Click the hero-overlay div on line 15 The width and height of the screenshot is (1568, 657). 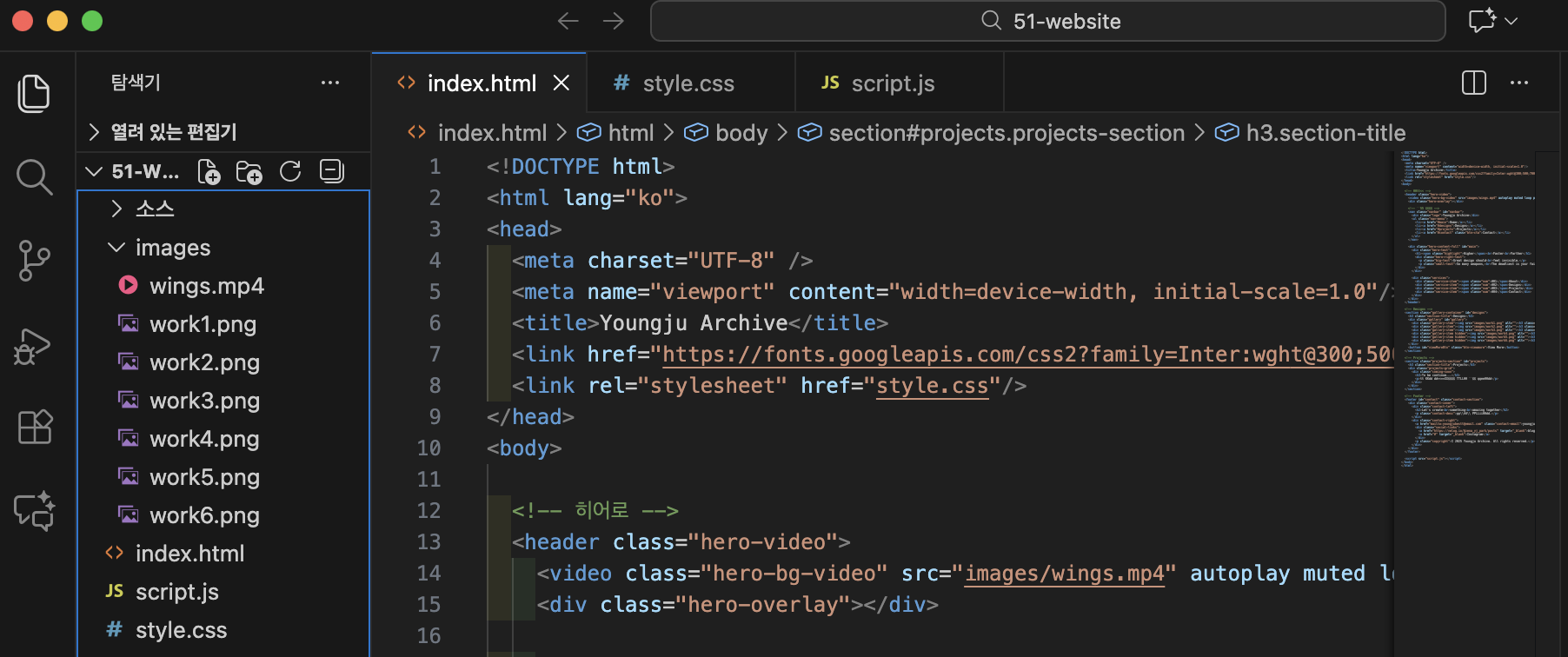point(737,604)
